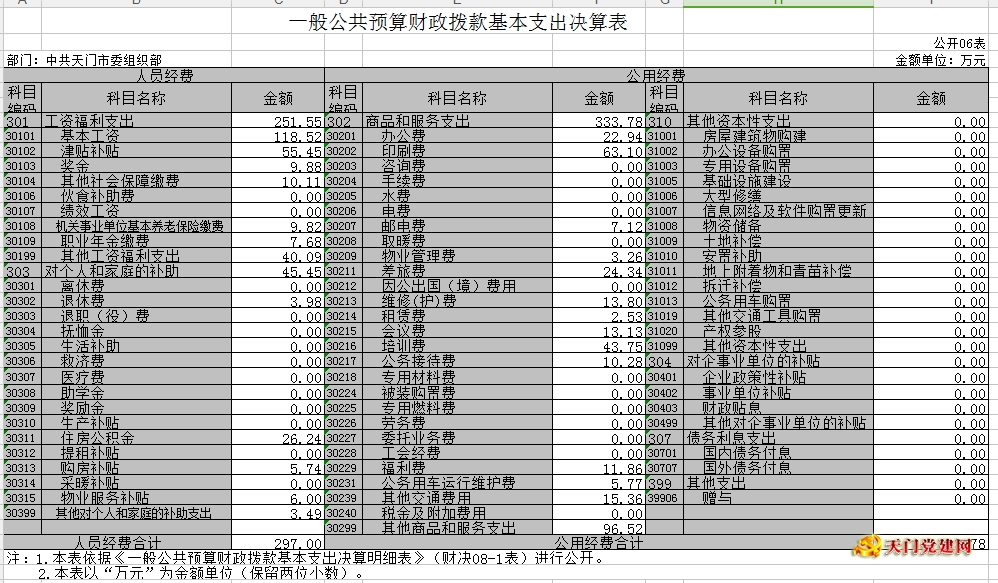Click the 津贴补贴 cell
Image resolution: width=998 pixels, height=583 pixels.
click(x=137, y=151)
